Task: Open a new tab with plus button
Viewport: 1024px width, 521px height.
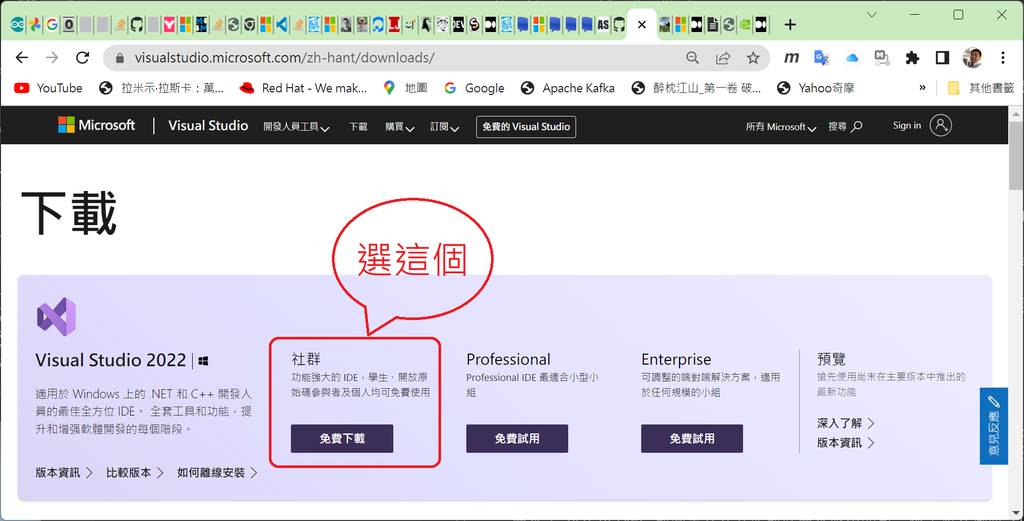Action: (790, 25)
